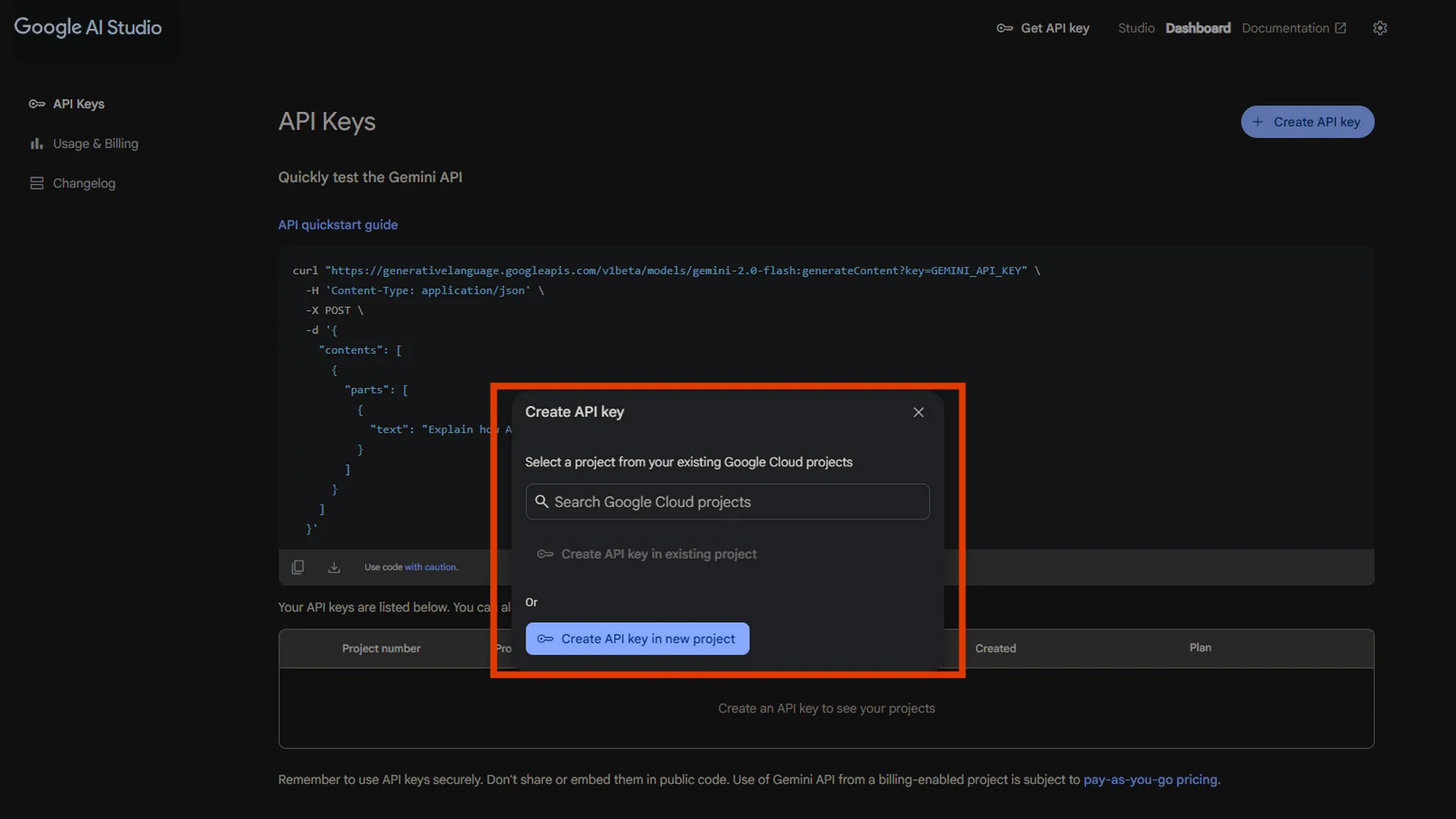Open the with caution link
This screenshot has width=1456, height=819.
pyautogui.click(x=431, y=567)
